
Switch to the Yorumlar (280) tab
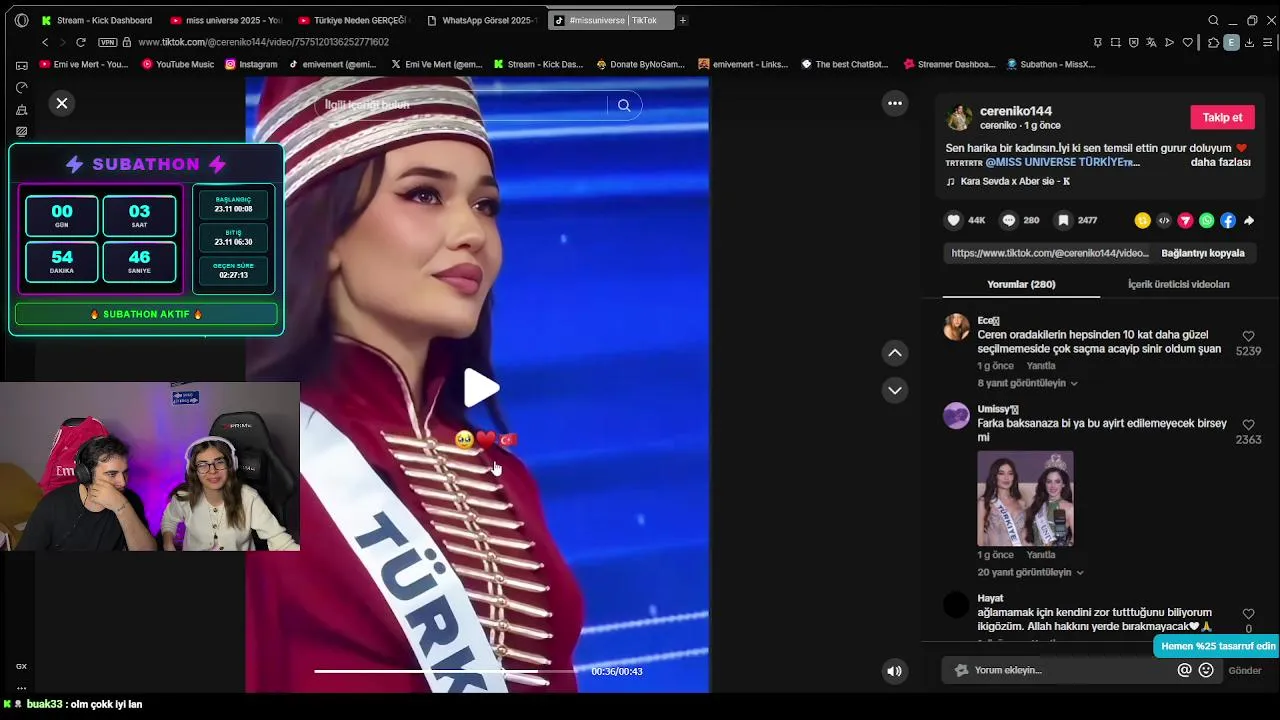[1021, 284]
